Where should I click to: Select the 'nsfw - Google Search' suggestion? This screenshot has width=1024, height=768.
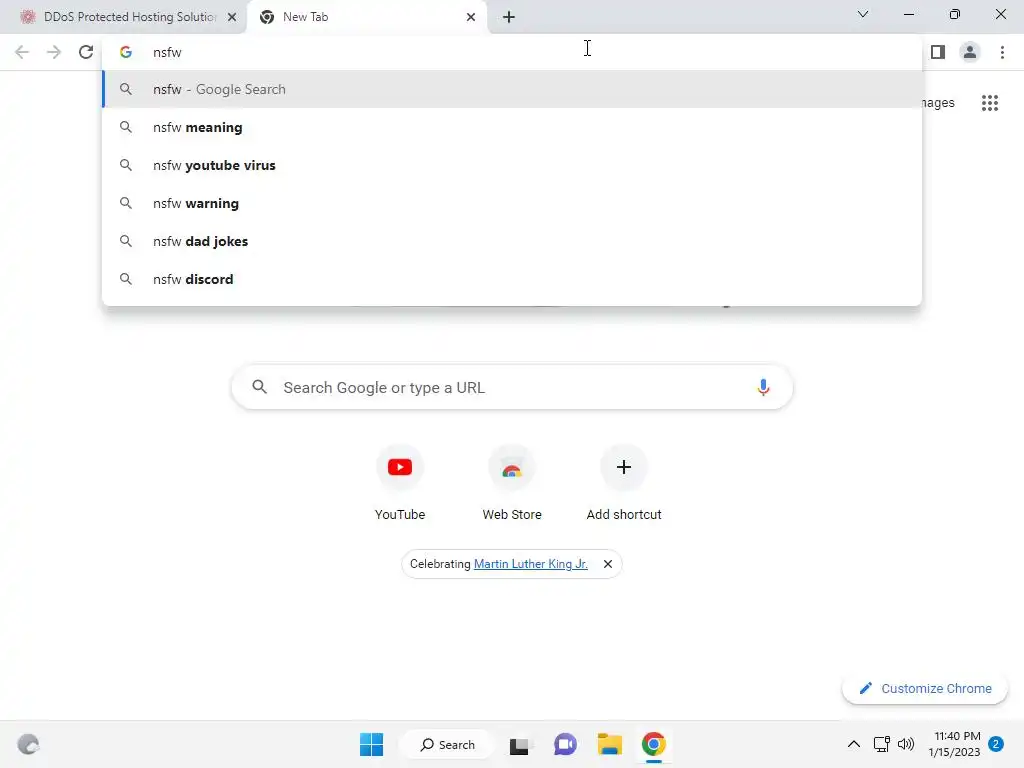[x=512, y=89]
